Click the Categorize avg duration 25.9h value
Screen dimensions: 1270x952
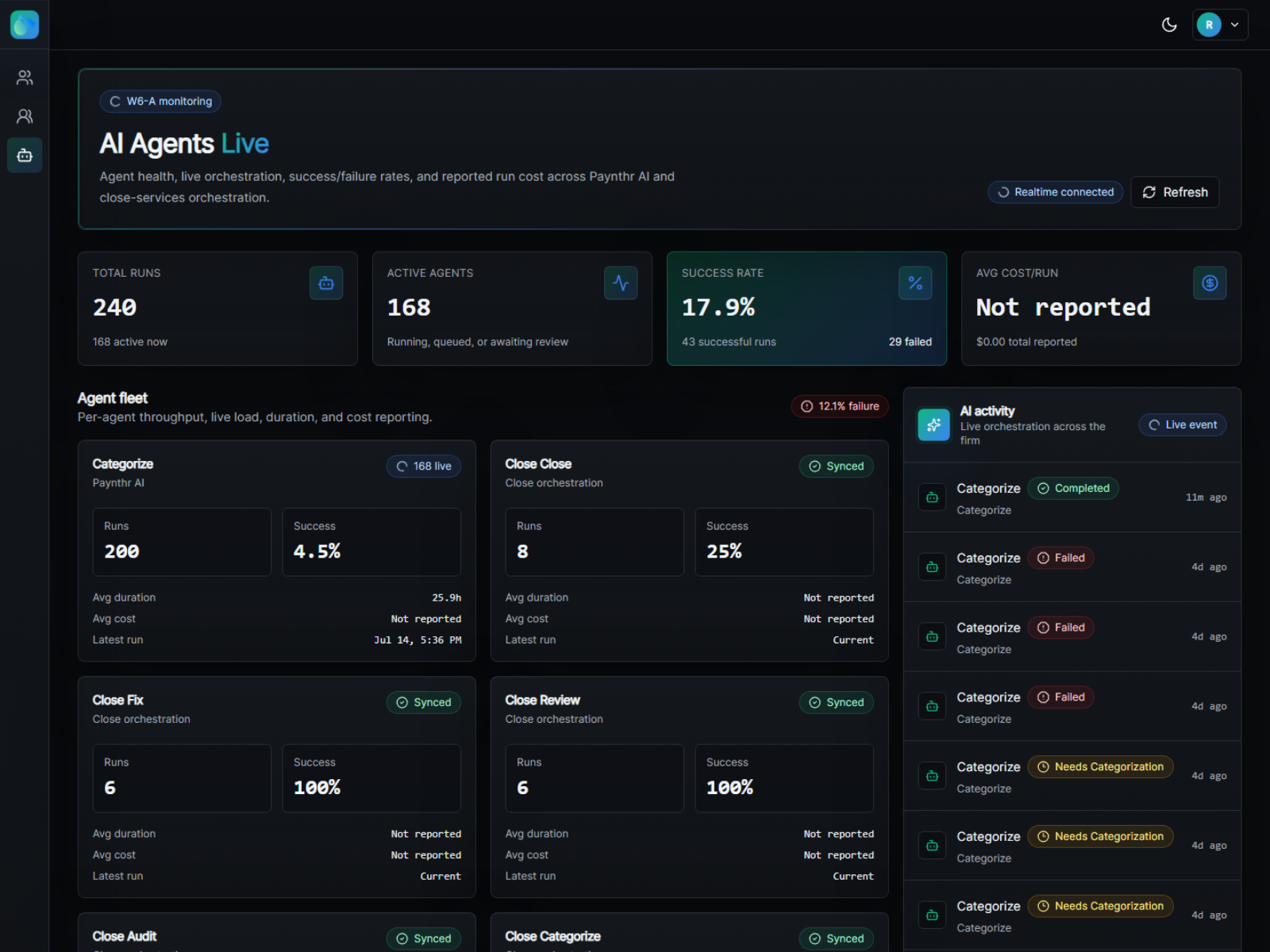tap(447, 598)
